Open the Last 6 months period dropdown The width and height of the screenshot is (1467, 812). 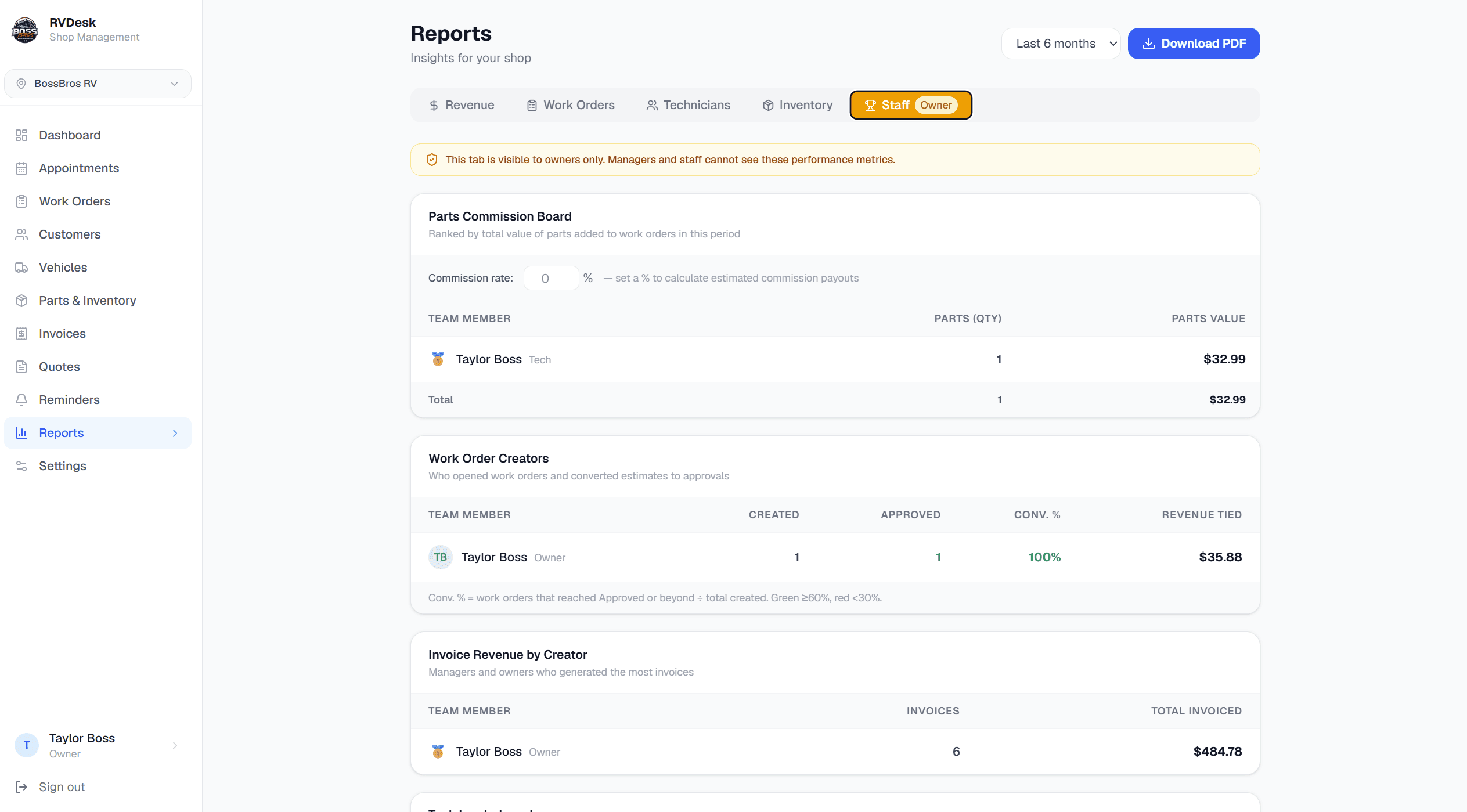[1061, 44]
